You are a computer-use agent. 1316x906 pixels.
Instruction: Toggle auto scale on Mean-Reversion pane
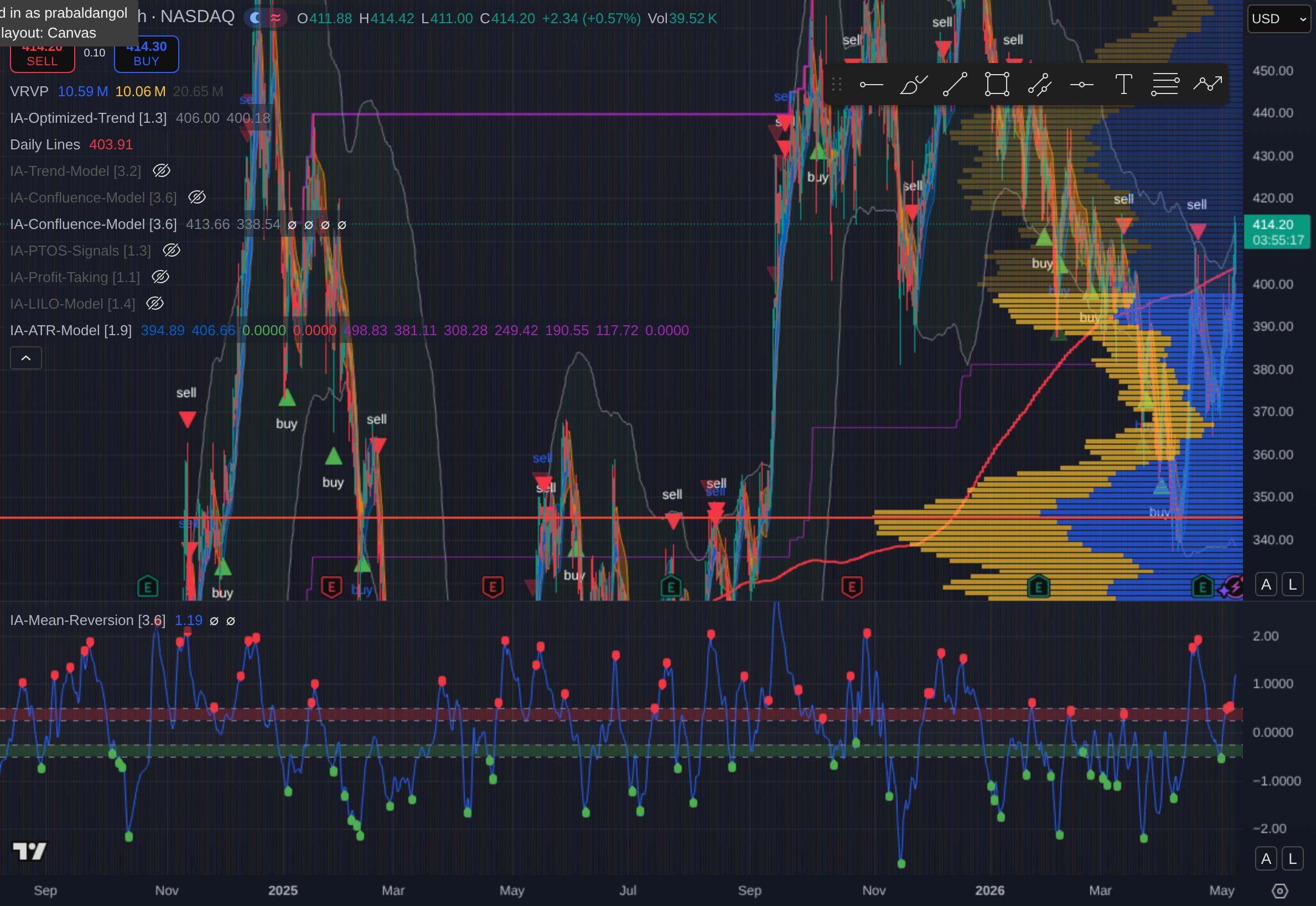click(x=1266, y=859)
